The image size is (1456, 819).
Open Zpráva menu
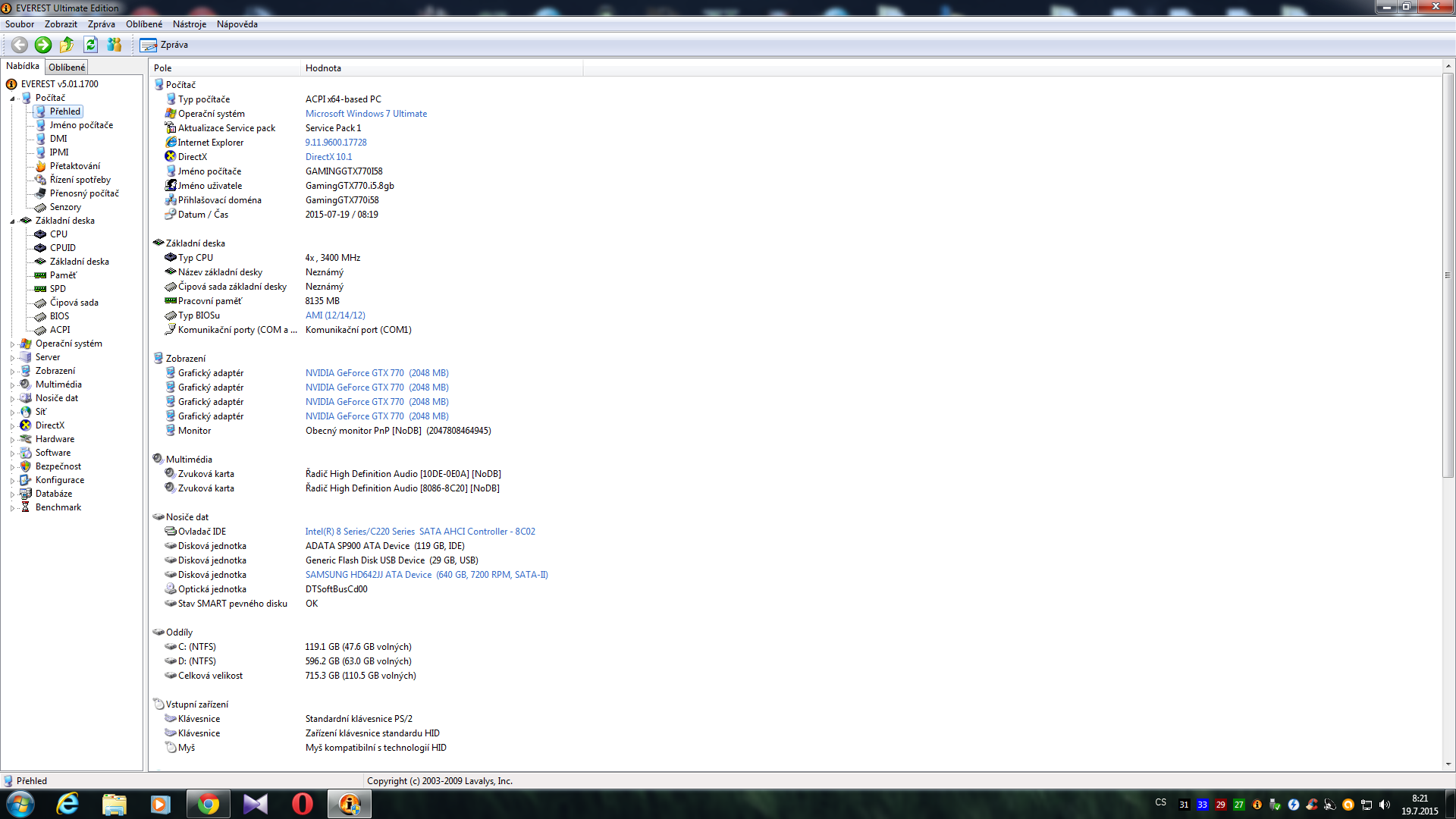(102, 24)
